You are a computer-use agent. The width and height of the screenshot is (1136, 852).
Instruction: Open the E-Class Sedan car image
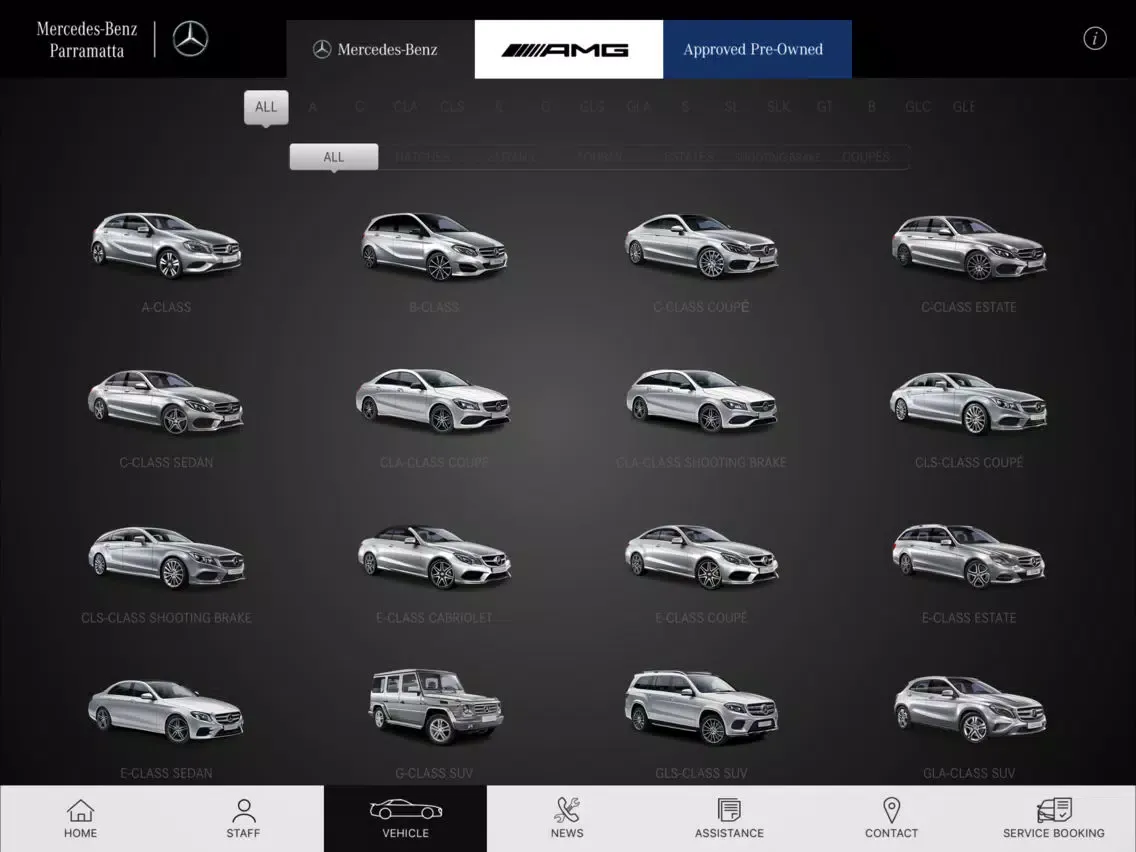[166, 711]
